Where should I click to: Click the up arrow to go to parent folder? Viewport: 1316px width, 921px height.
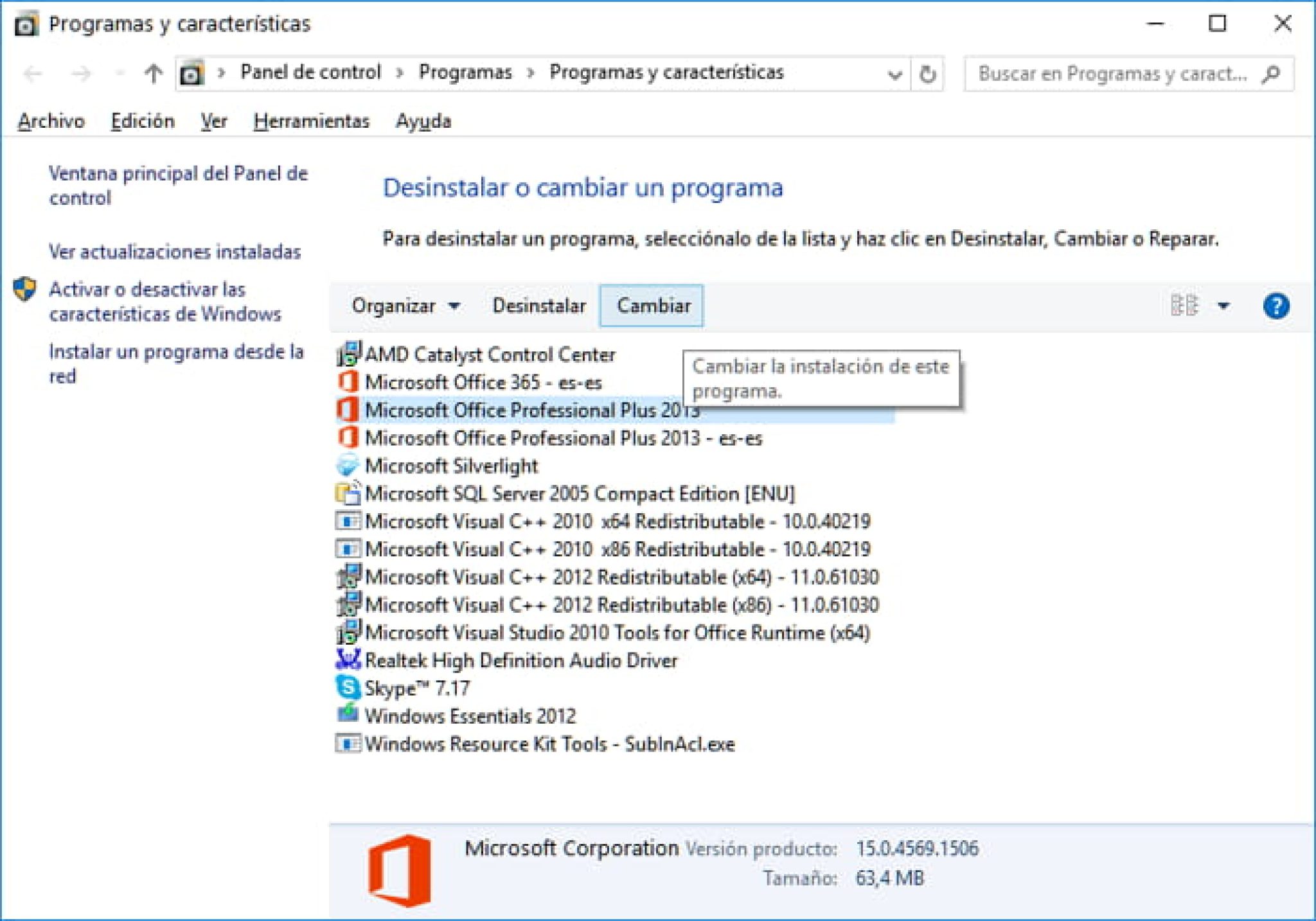click(x=152, y=72)
